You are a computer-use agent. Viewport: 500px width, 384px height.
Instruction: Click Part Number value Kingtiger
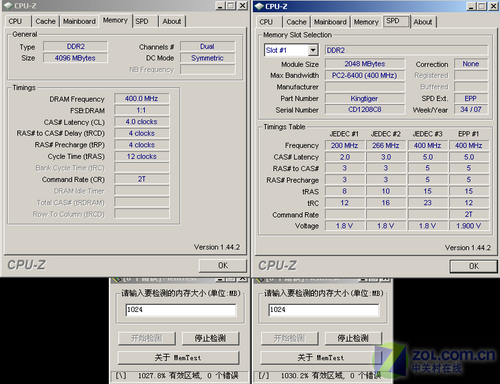[x=365, y=99]
